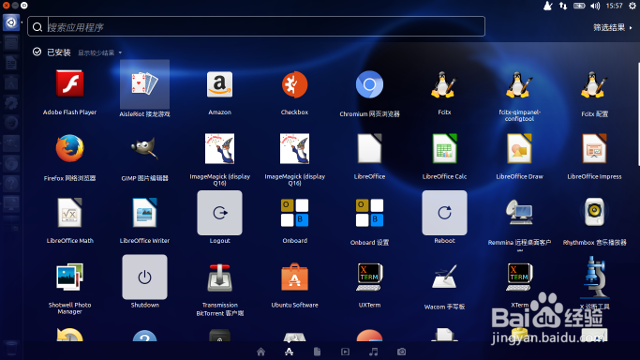Expand the filter results panel
The image size is (640, 360).
[x=612, y=27]
